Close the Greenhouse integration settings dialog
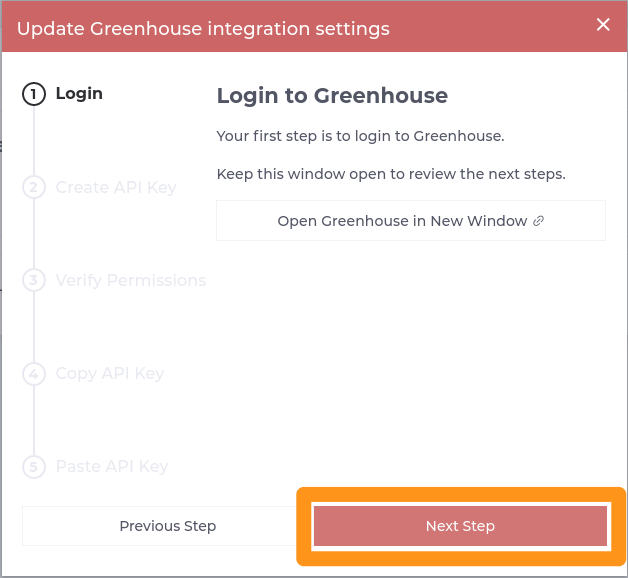 coord(603,24)
